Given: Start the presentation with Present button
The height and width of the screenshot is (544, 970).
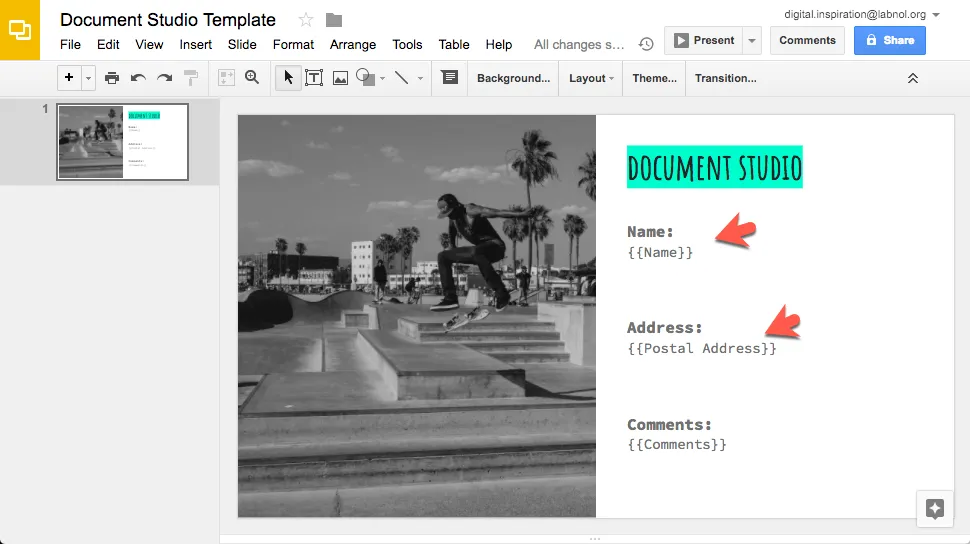Looking at the screenshot, I should [704, 40].
